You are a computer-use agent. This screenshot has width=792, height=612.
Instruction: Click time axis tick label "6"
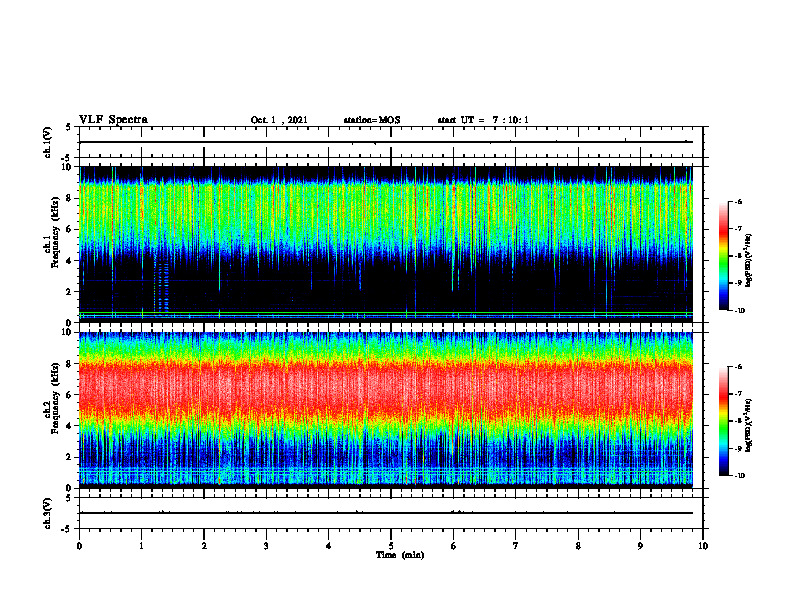[x=454, y=546]
